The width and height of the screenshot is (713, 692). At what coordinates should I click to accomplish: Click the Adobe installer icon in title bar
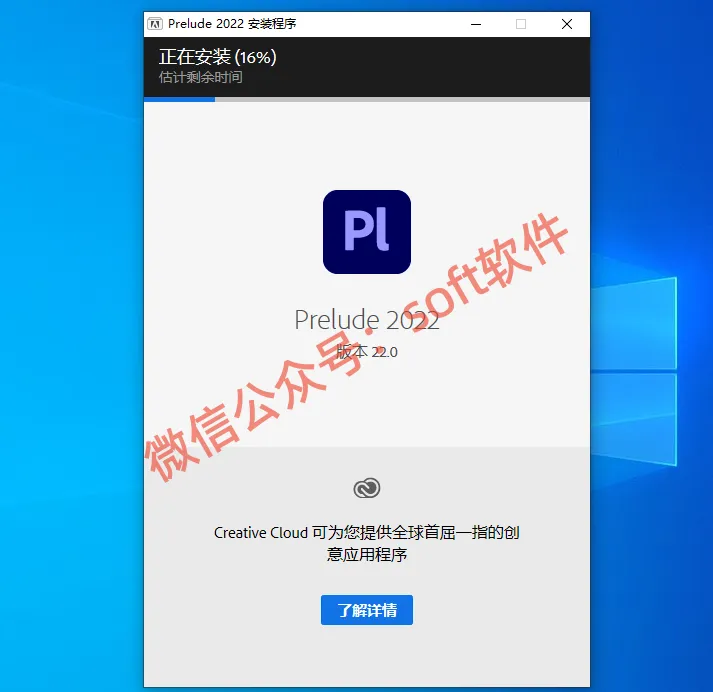[x=155, y=24]
